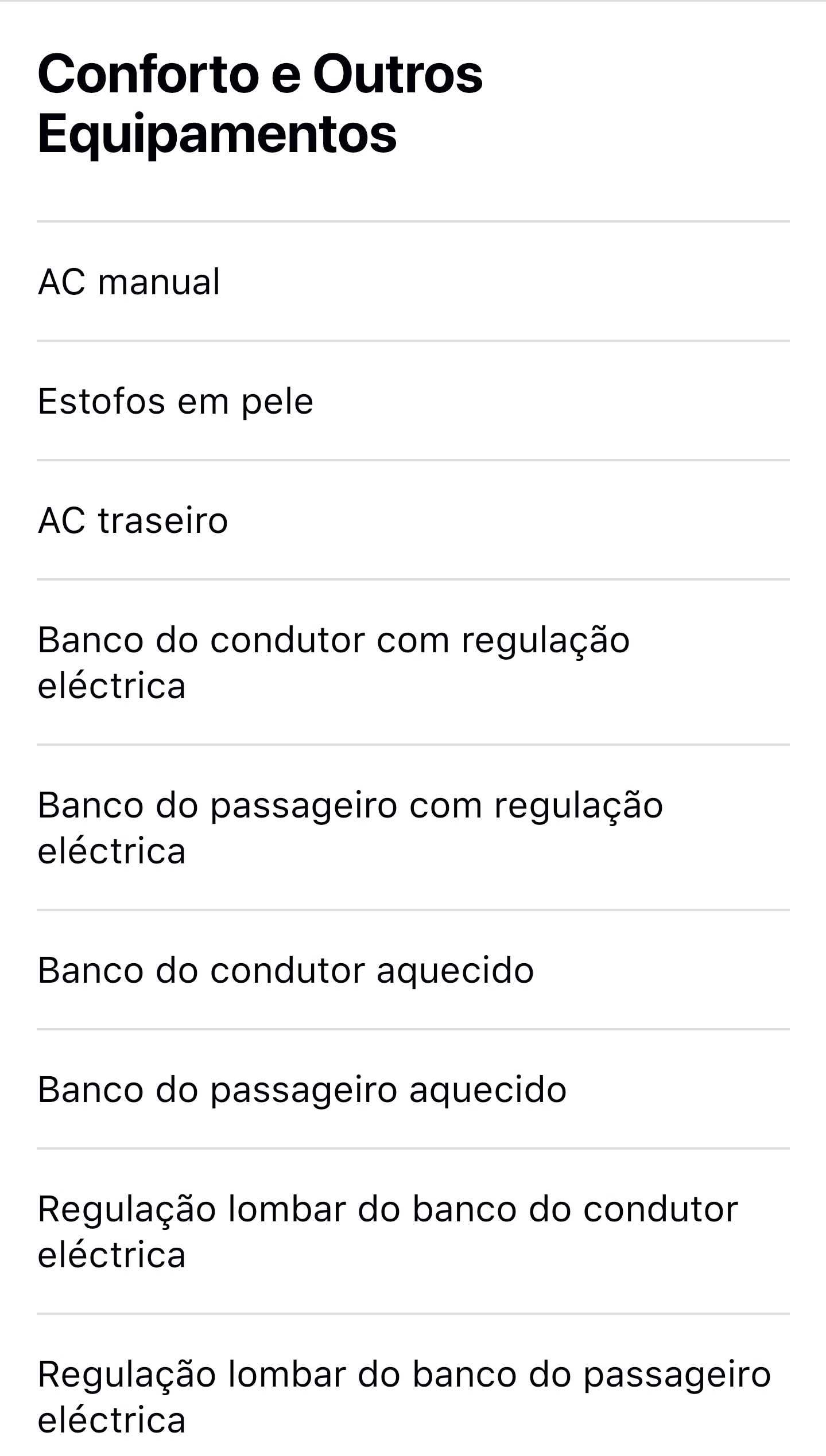Click the word Conforto in the heading

click(x=149, y=75)
